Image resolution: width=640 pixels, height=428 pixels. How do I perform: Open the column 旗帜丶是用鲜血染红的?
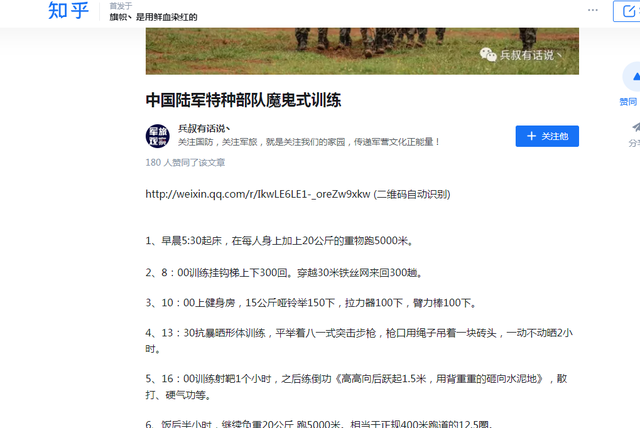pos(153,17)
